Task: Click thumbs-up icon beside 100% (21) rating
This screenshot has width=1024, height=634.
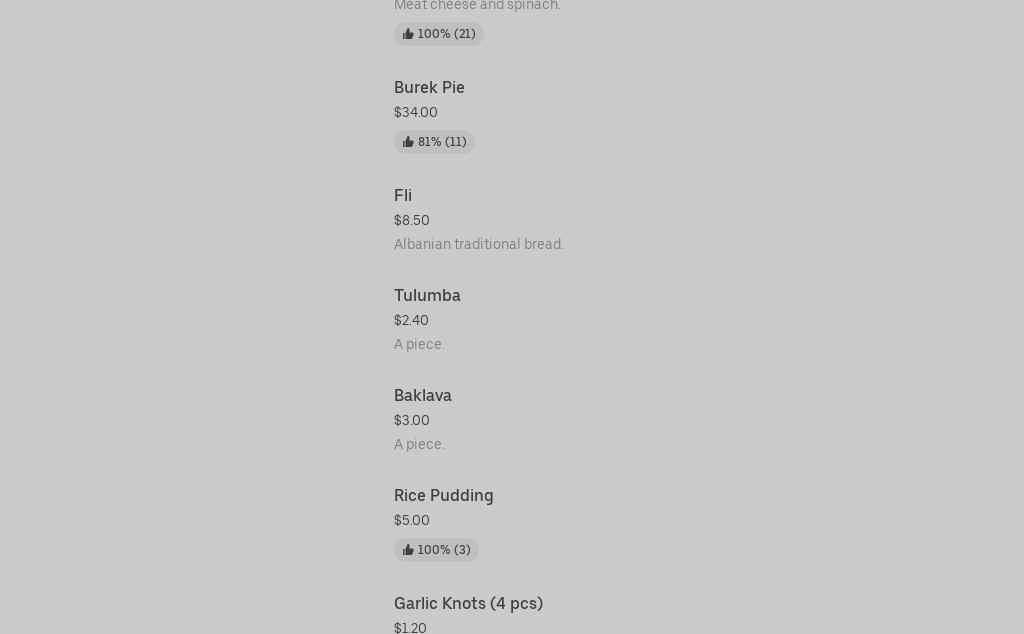Action: pyautogui.click(x=408, y=34)
